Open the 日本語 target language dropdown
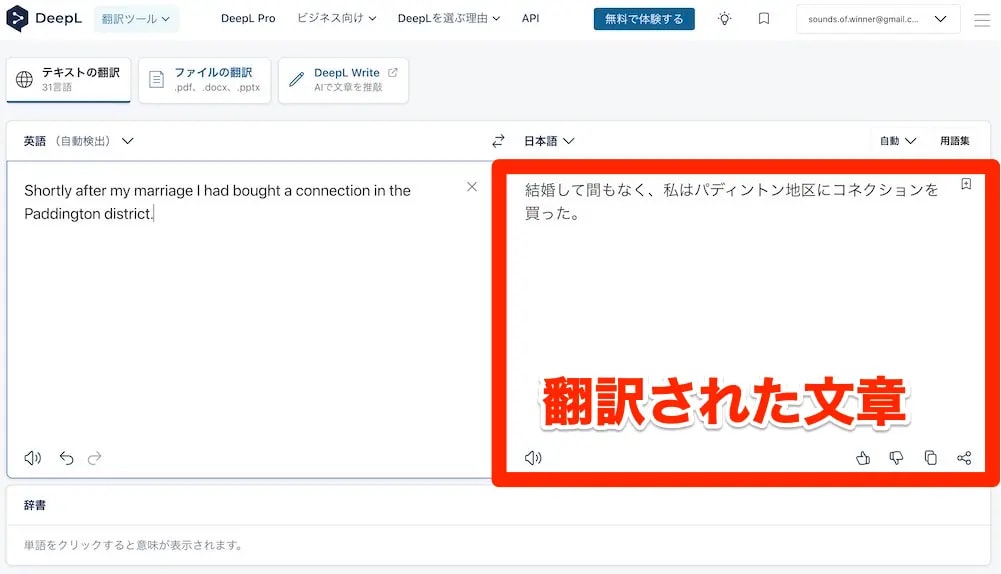The width and height of the screenshot is (1001, 574). tap(549, 141)
